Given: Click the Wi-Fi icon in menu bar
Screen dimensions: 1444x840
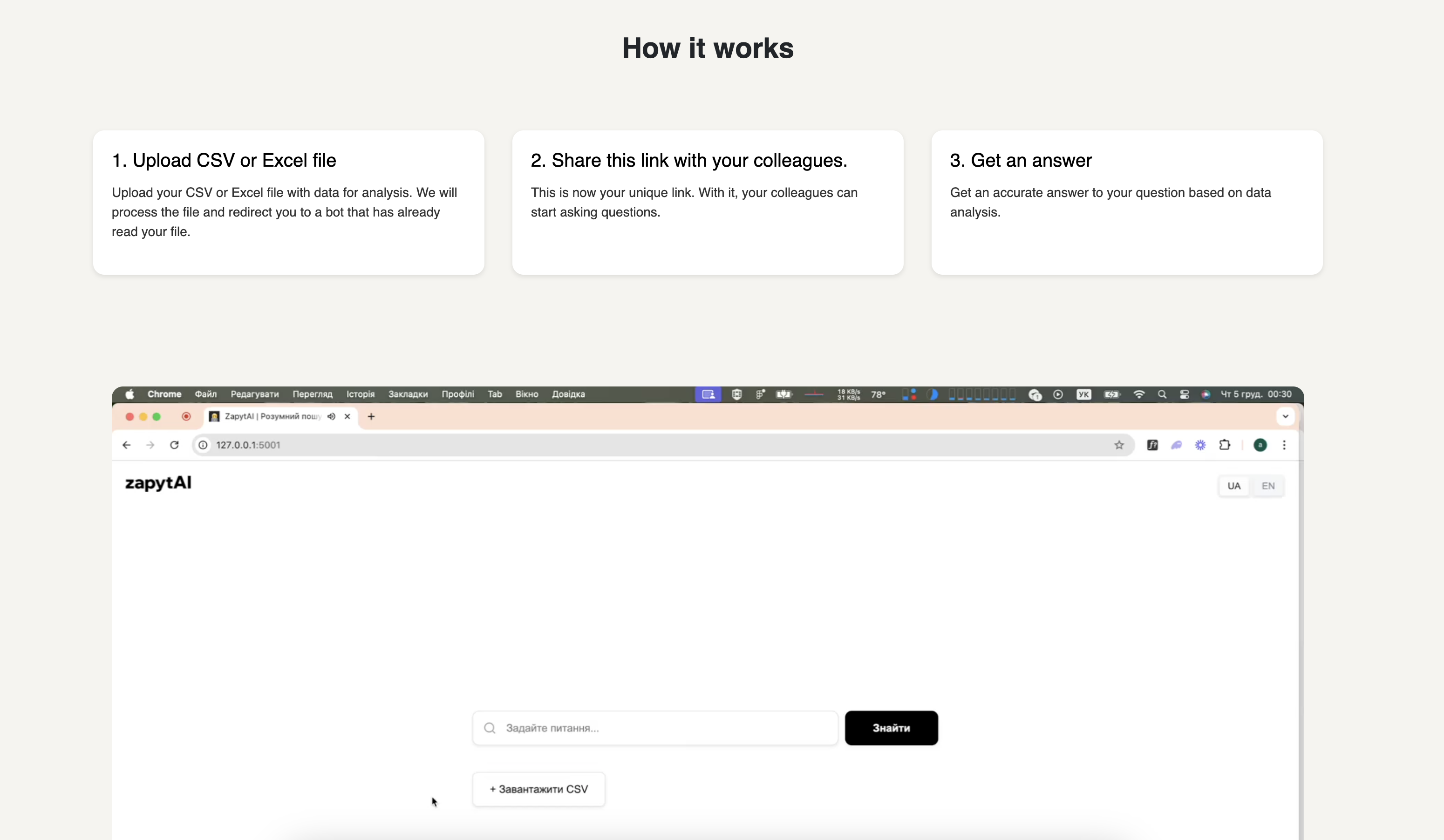Looking at the screenshot, I should pyautogui.click(x=1139, y=394).
